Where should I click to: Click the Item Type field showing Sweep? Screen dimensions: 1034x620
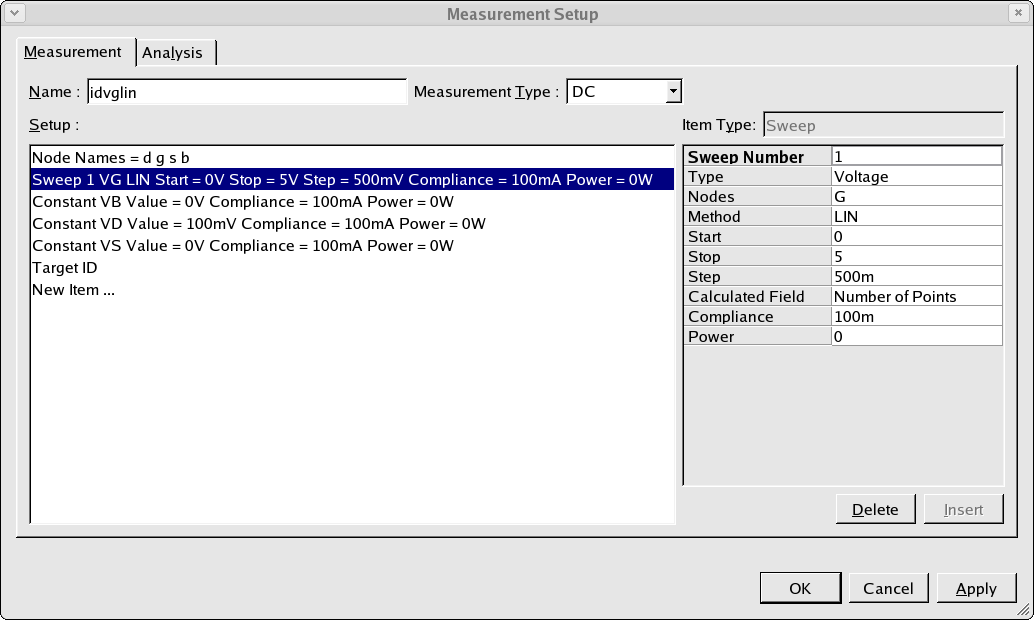[884, 125]
